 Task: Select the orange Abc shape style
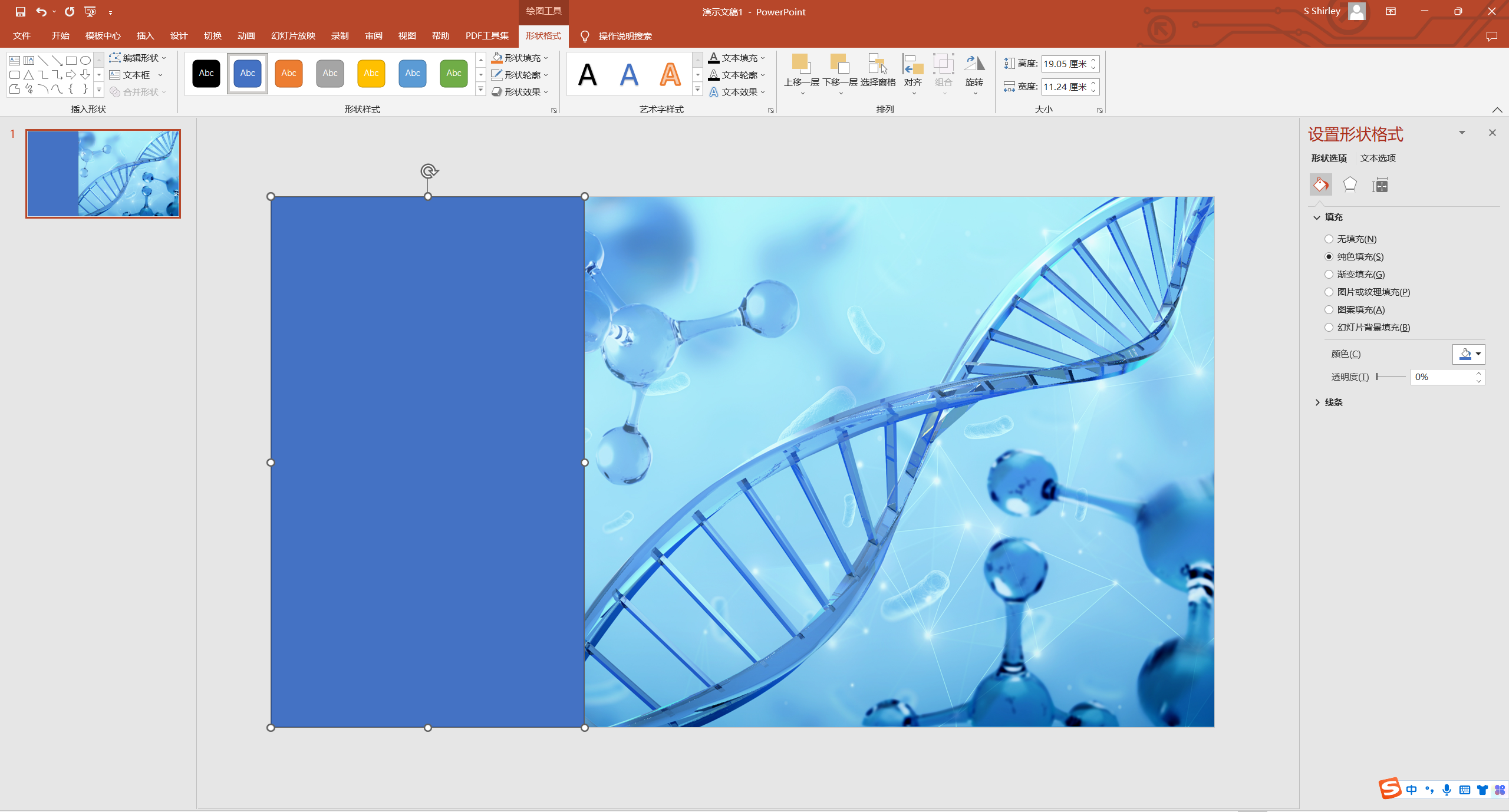288,74
